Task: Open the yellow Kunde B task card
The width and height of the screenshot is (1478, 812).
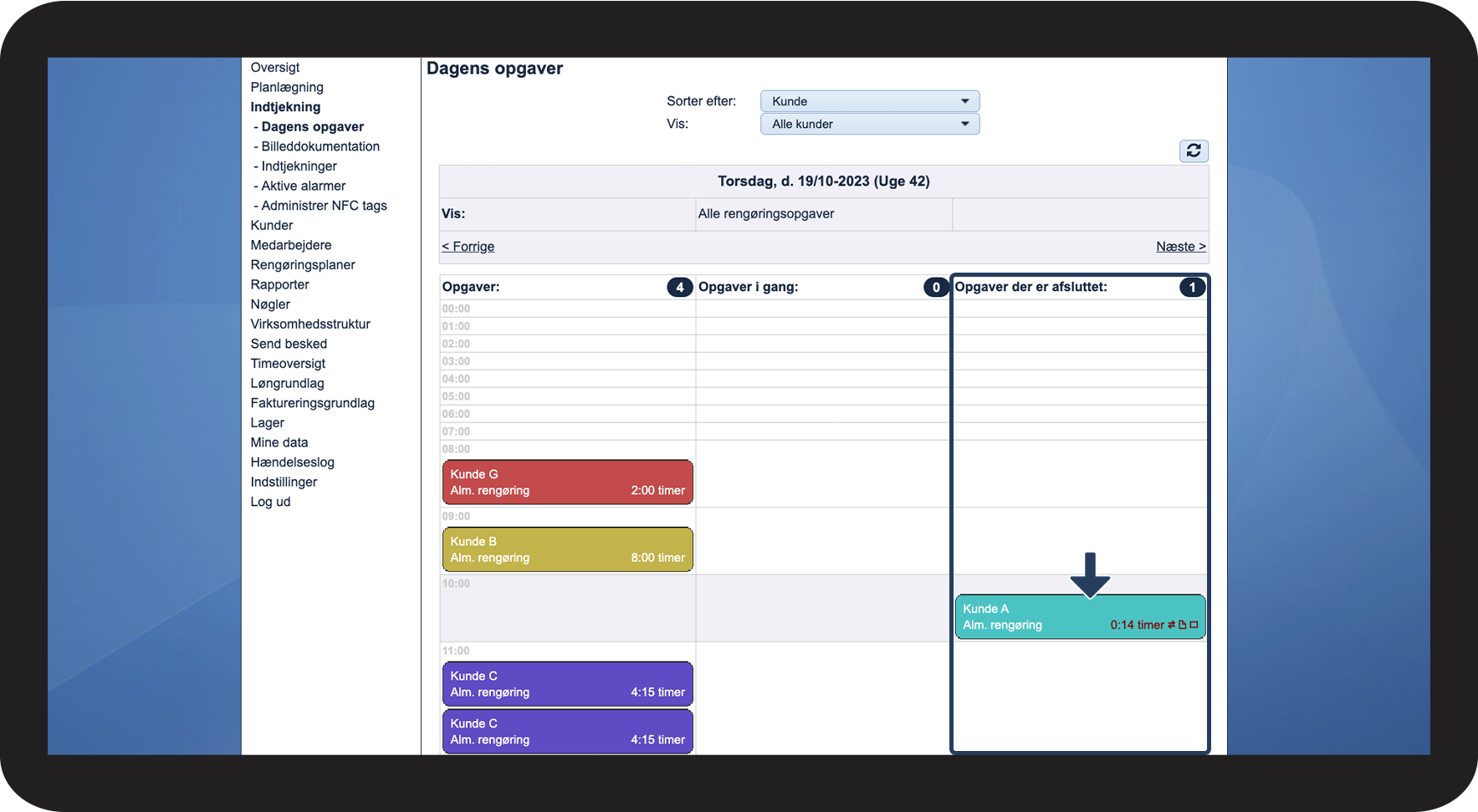Action: point(568,549)
